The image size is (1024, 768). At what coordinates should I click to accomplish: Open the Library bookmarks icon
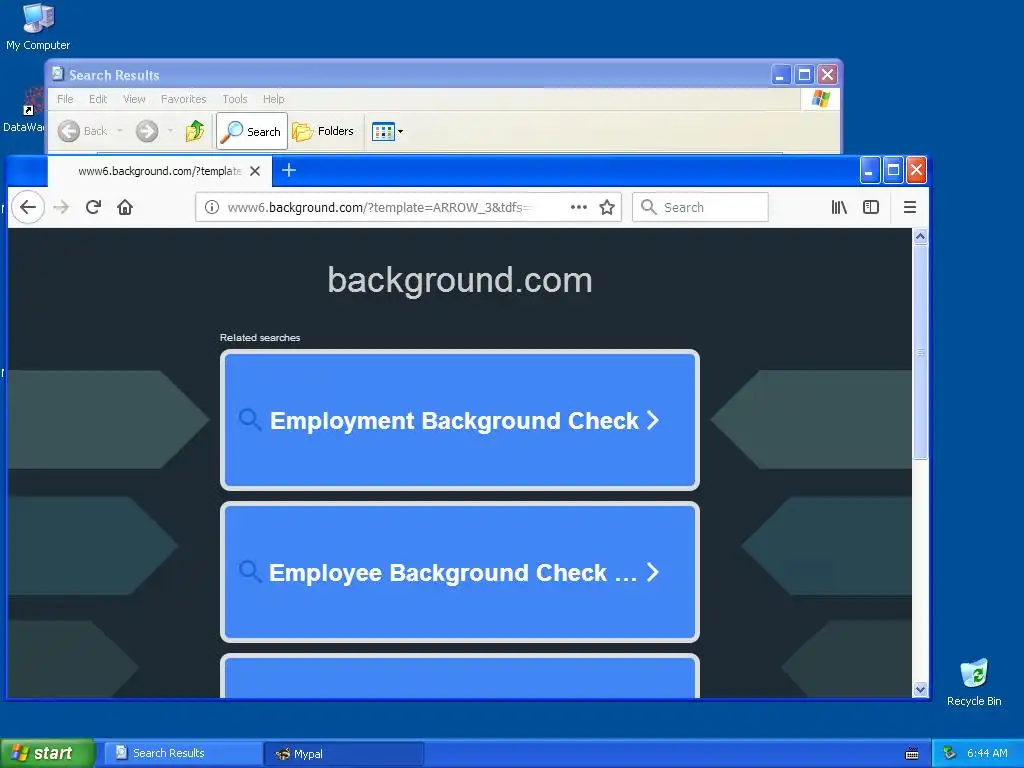tap(839, 207)
